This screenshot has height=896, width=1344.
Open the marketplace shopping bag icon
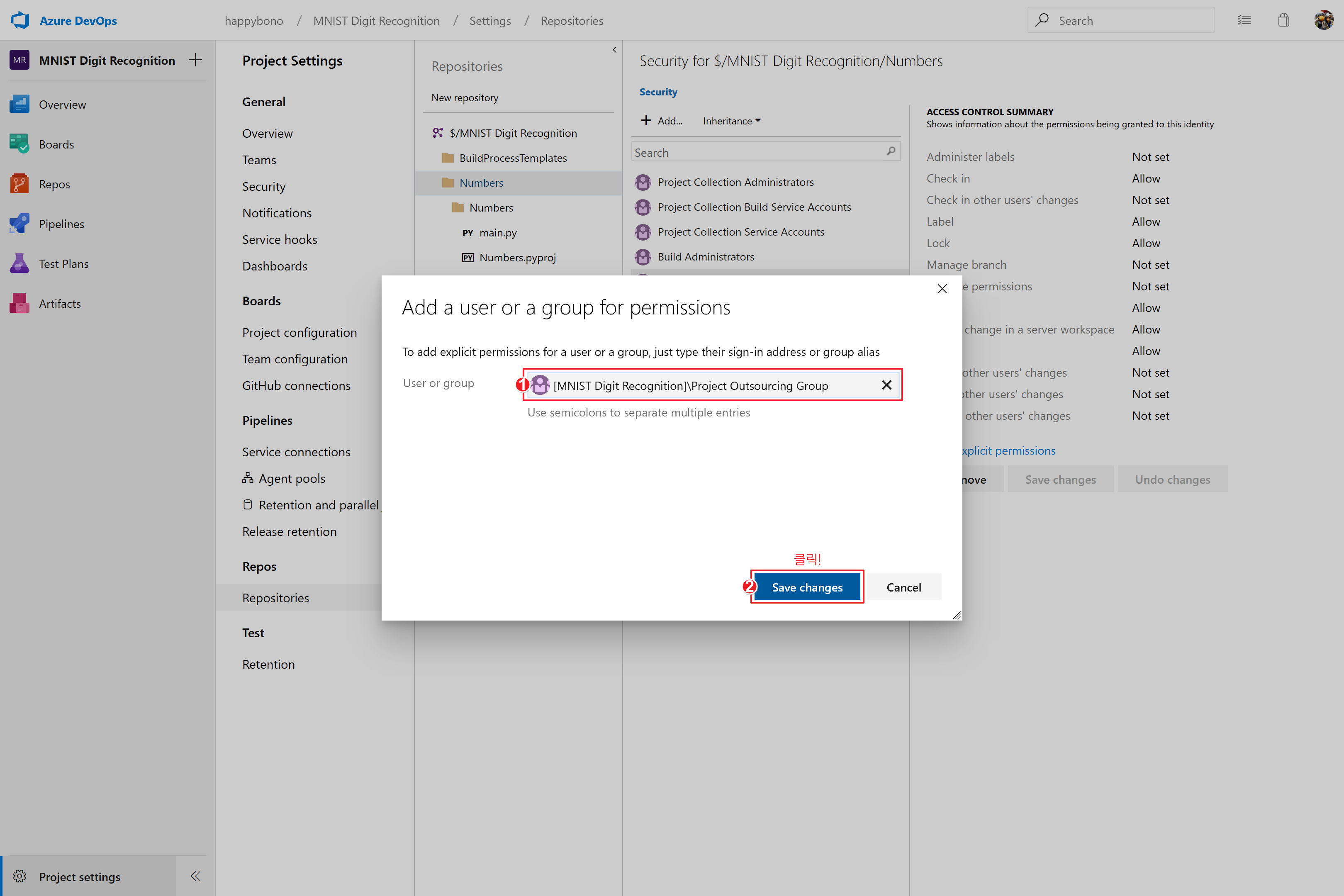point(1284,20)
